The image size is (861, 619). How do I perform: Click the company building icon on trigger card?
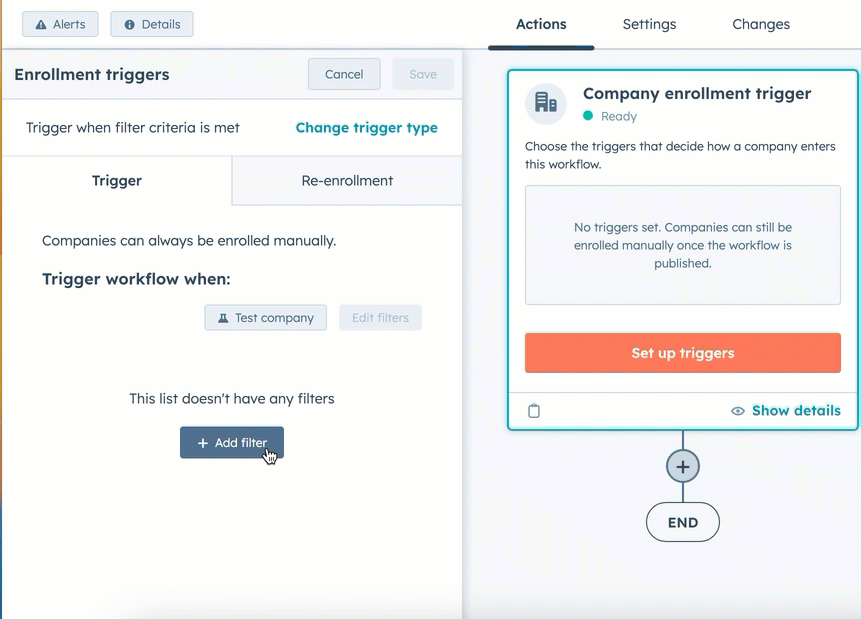point(545,102)
